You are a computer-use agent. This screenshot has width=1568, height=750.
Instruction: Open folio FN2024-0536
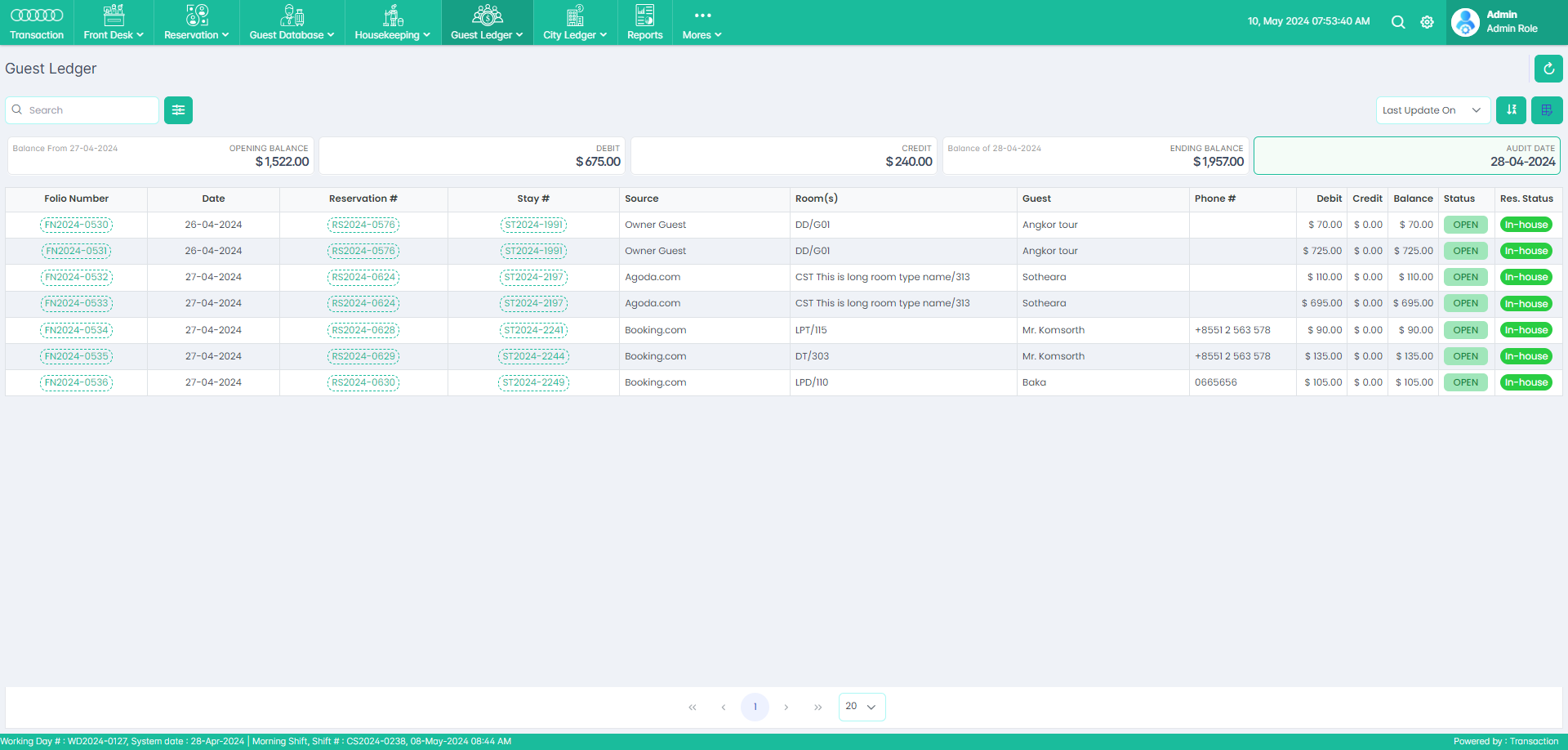coord(77,382)
